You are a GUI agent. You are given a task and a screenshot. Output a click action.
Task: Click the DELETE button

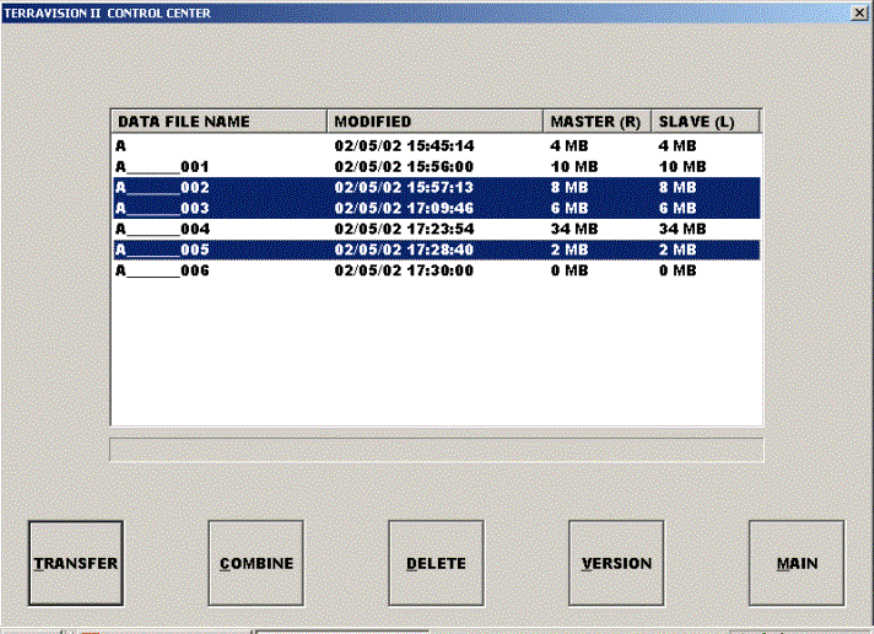coord(436,563)
